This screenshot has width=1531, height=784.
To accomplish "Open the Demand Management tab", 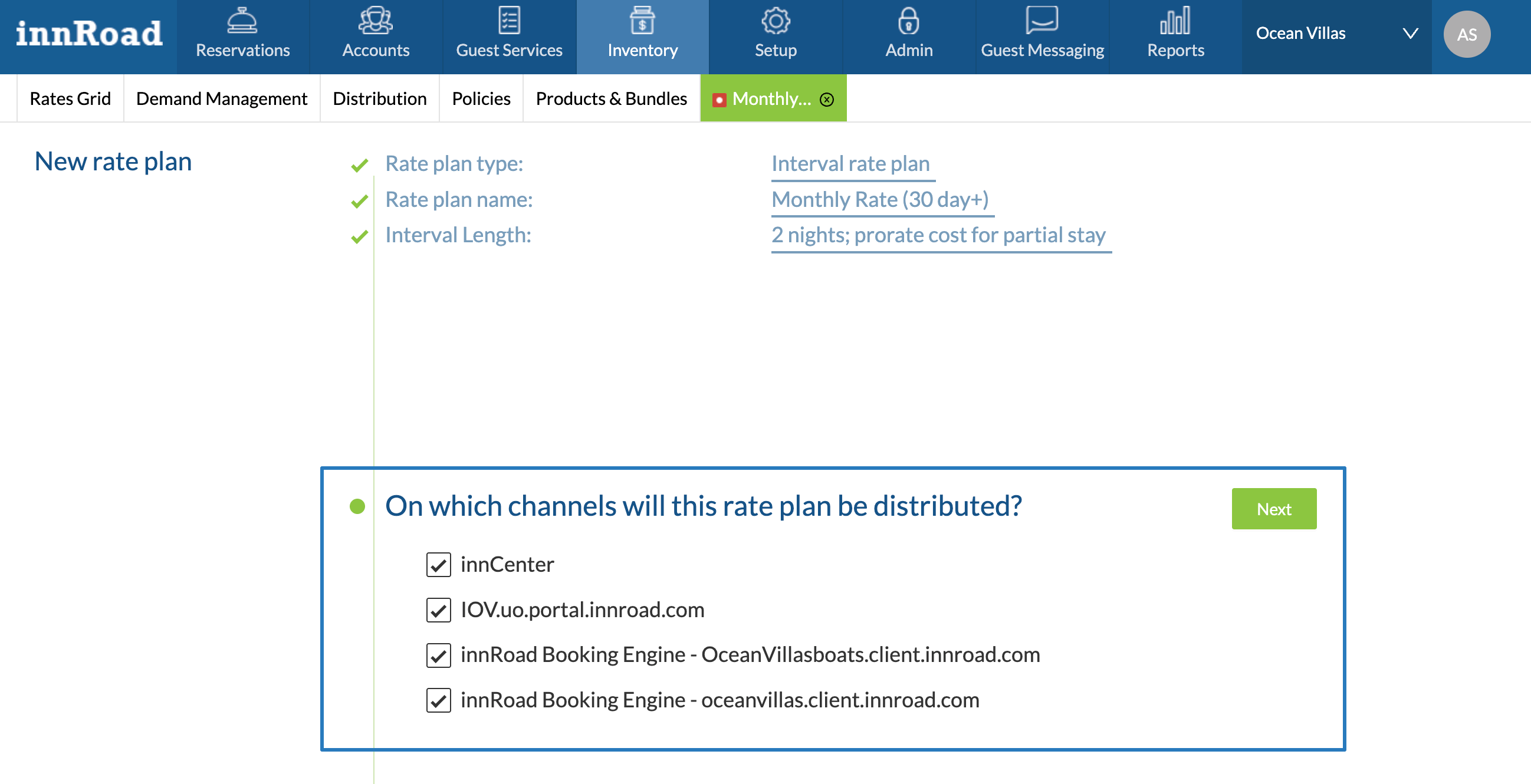I will (x=221, y=98).
